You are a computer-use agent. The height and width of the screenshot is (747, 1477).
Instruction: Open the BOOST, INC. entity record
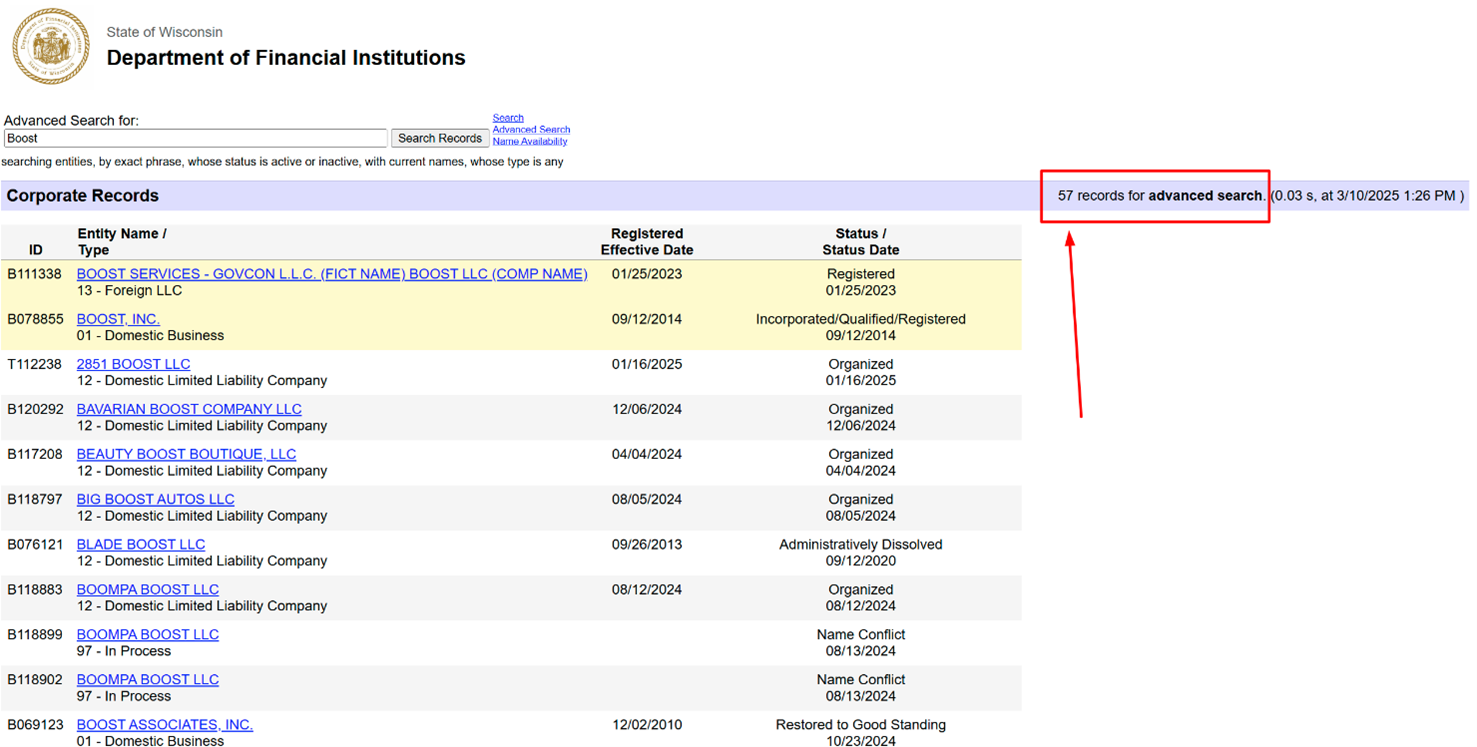[x=118, y=319]
